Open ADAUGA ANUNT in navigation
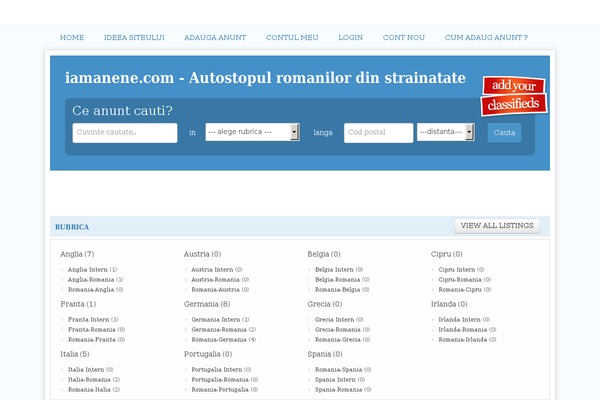Screen dimensions: 600x400 coord(215,38)
